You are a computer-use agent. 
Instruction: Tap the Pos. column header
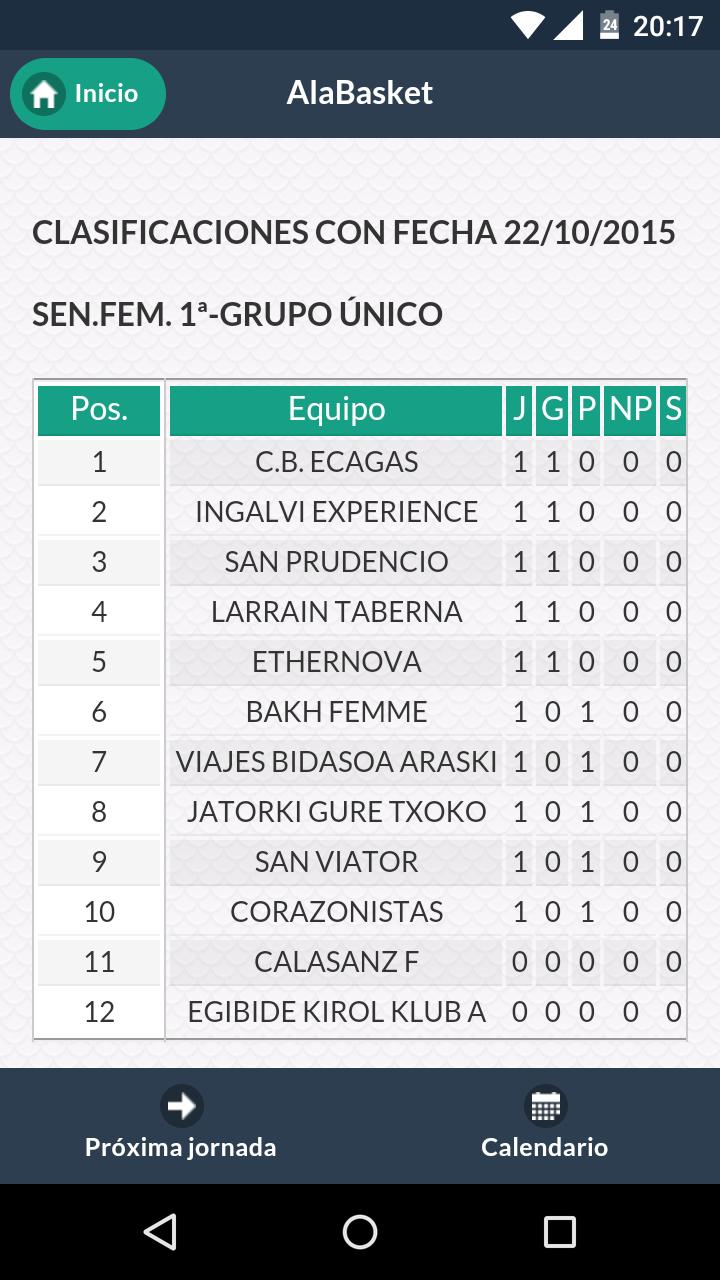(99, 409)
